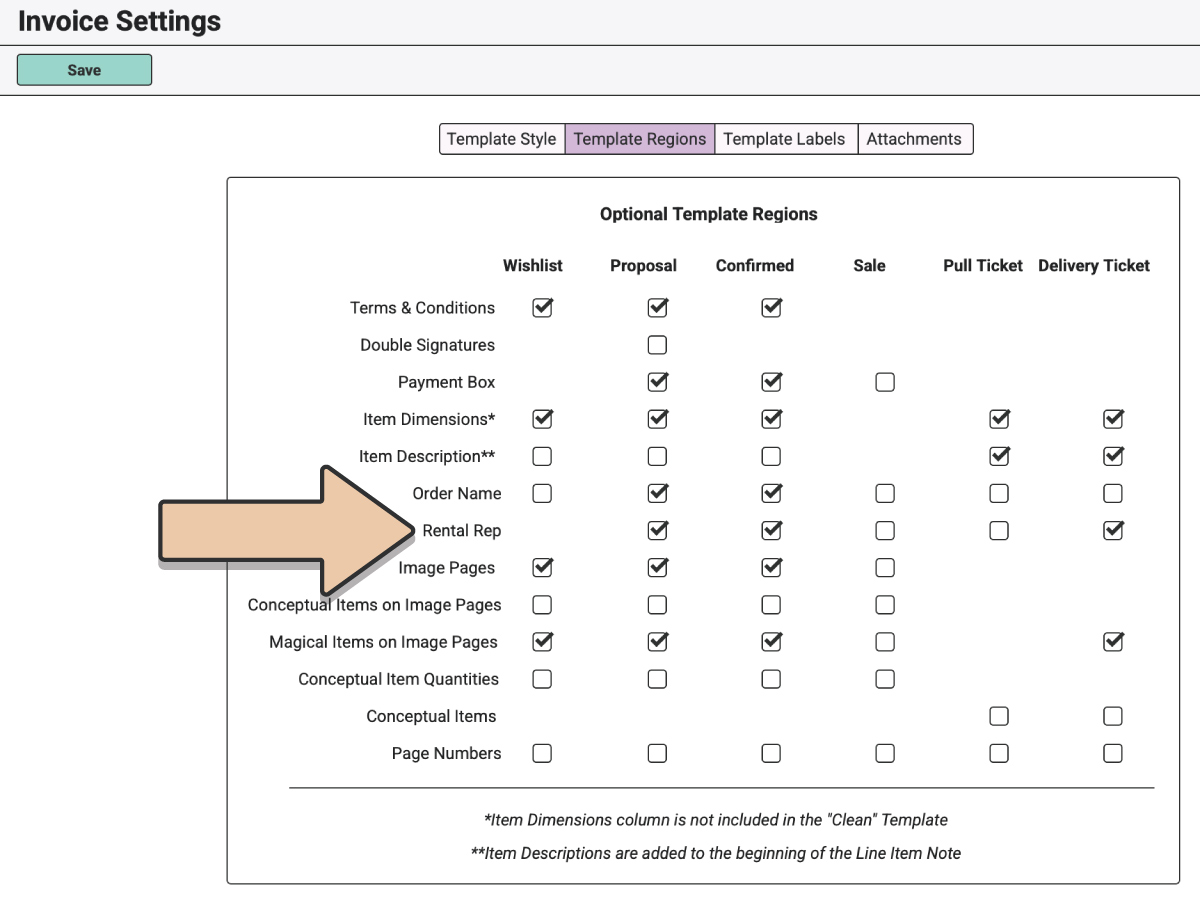Image resolution: width=1200 pixels, height=904 pixels.
Task: Uncheck Magical Items on Image Pages for Wishlist
Action: pos(542,642)
